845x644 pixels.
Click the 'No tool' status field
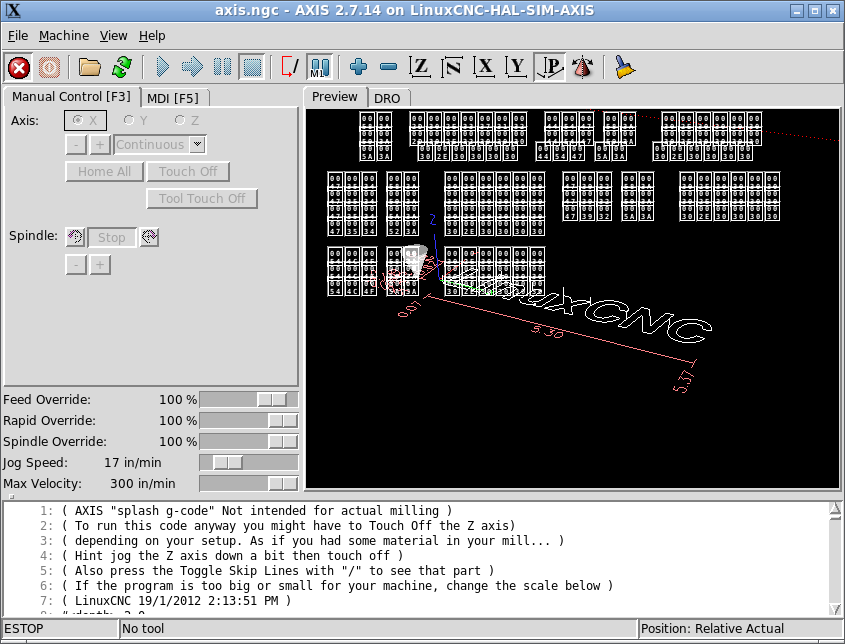tap(378, 628)
